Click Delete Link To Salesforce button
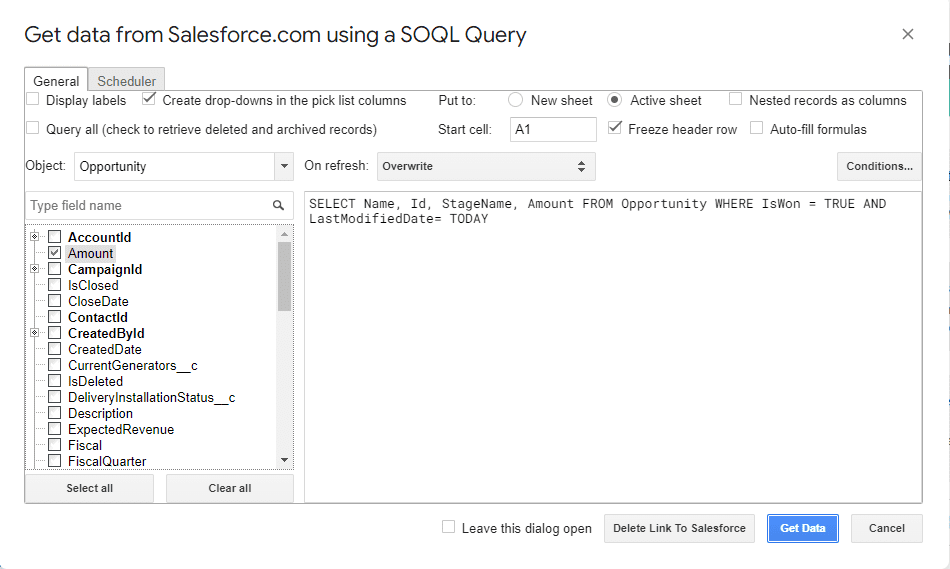 pyautogui.click(x=679, y=528)
